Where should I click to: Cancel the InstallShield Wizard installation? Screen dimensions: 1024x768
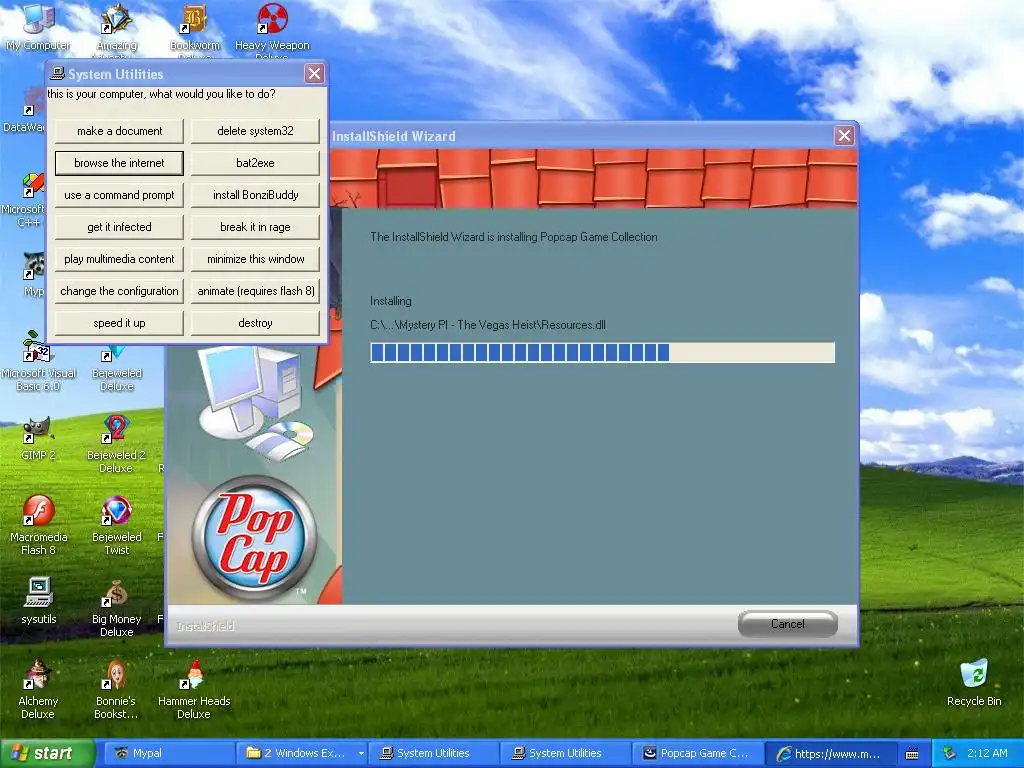pos(788,624)
